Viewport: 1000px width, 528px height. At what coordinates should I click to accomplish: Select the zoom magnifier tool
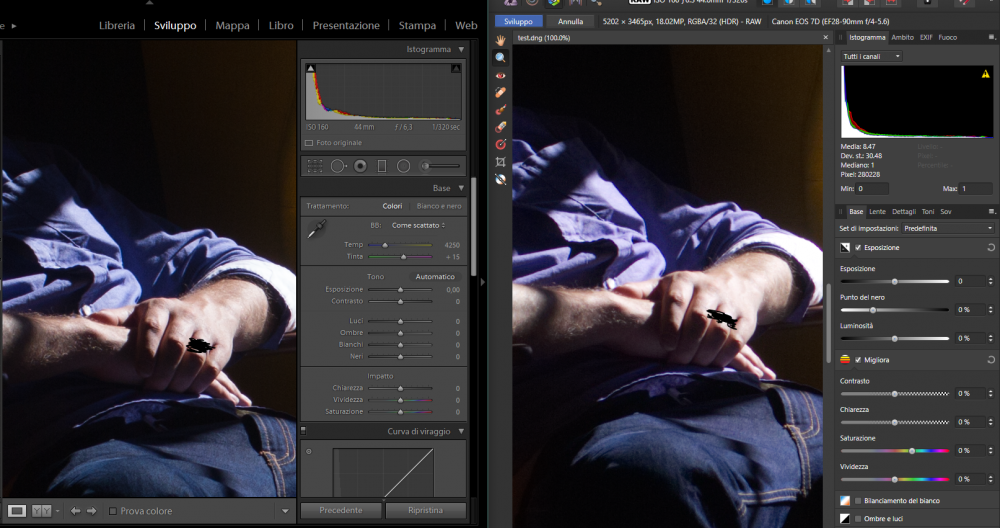click(500, 58)
